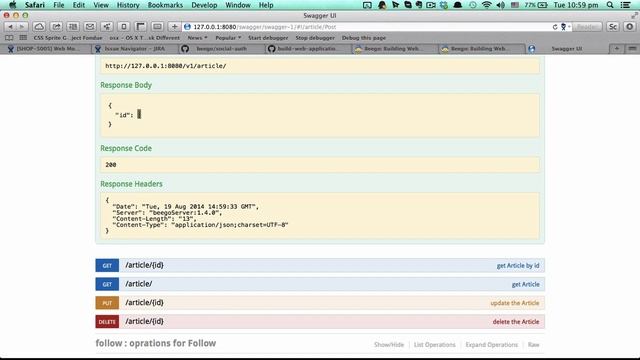Image resolution: width=640 pixels, height=360 pixels.
Task: Expand GET /article/{id} operation
Action: point(320,265)
